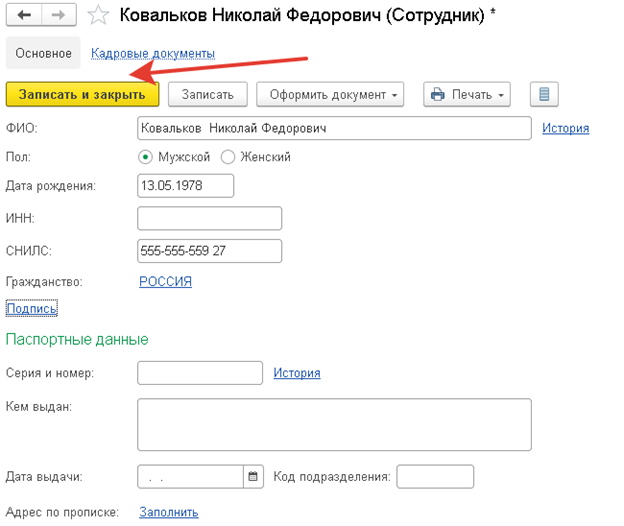Add employee card to favorites star
Screen dimensions: 624x526
[98, 16]
